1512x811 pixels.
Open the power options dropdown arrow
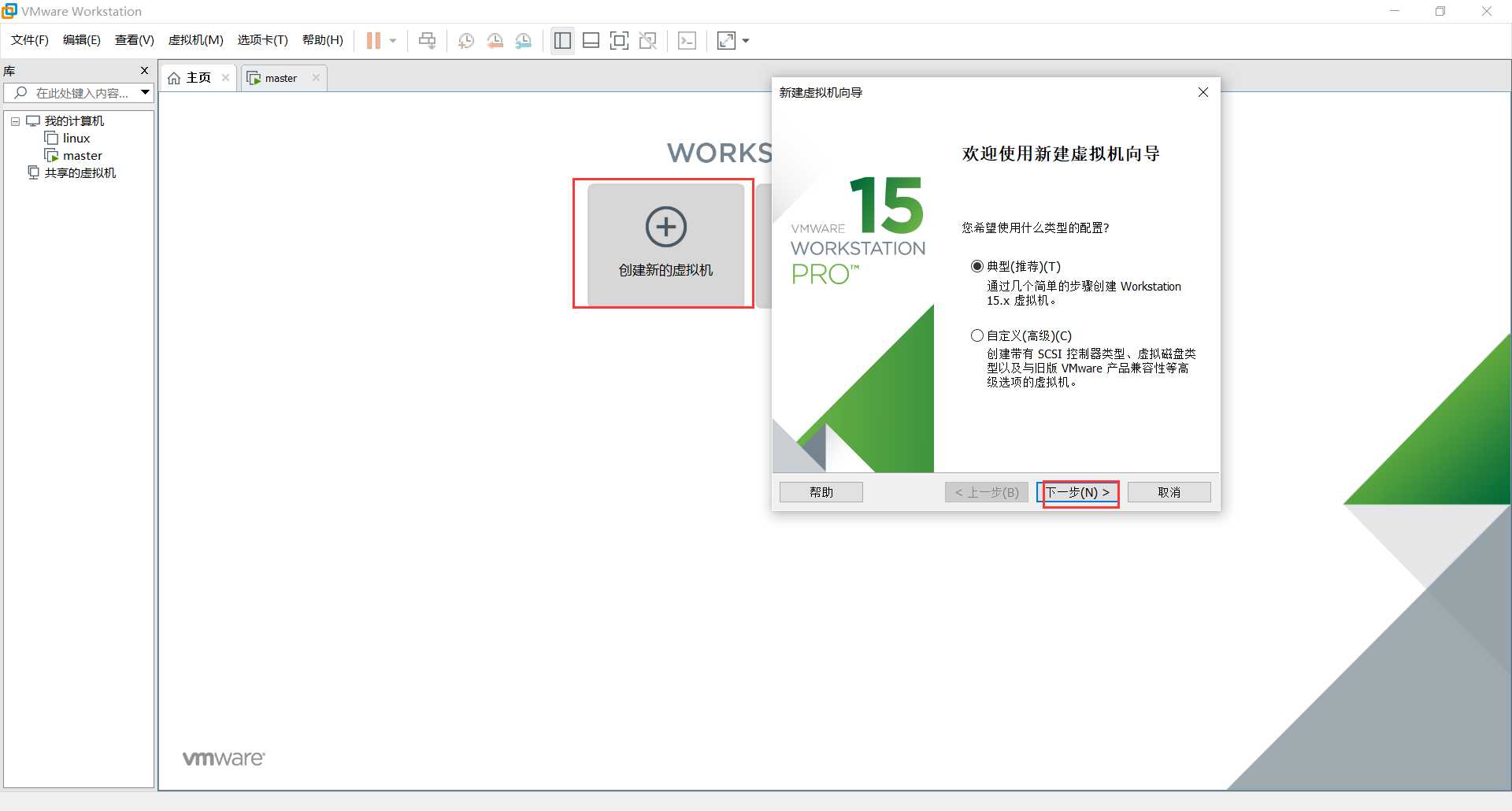(393, 41)
